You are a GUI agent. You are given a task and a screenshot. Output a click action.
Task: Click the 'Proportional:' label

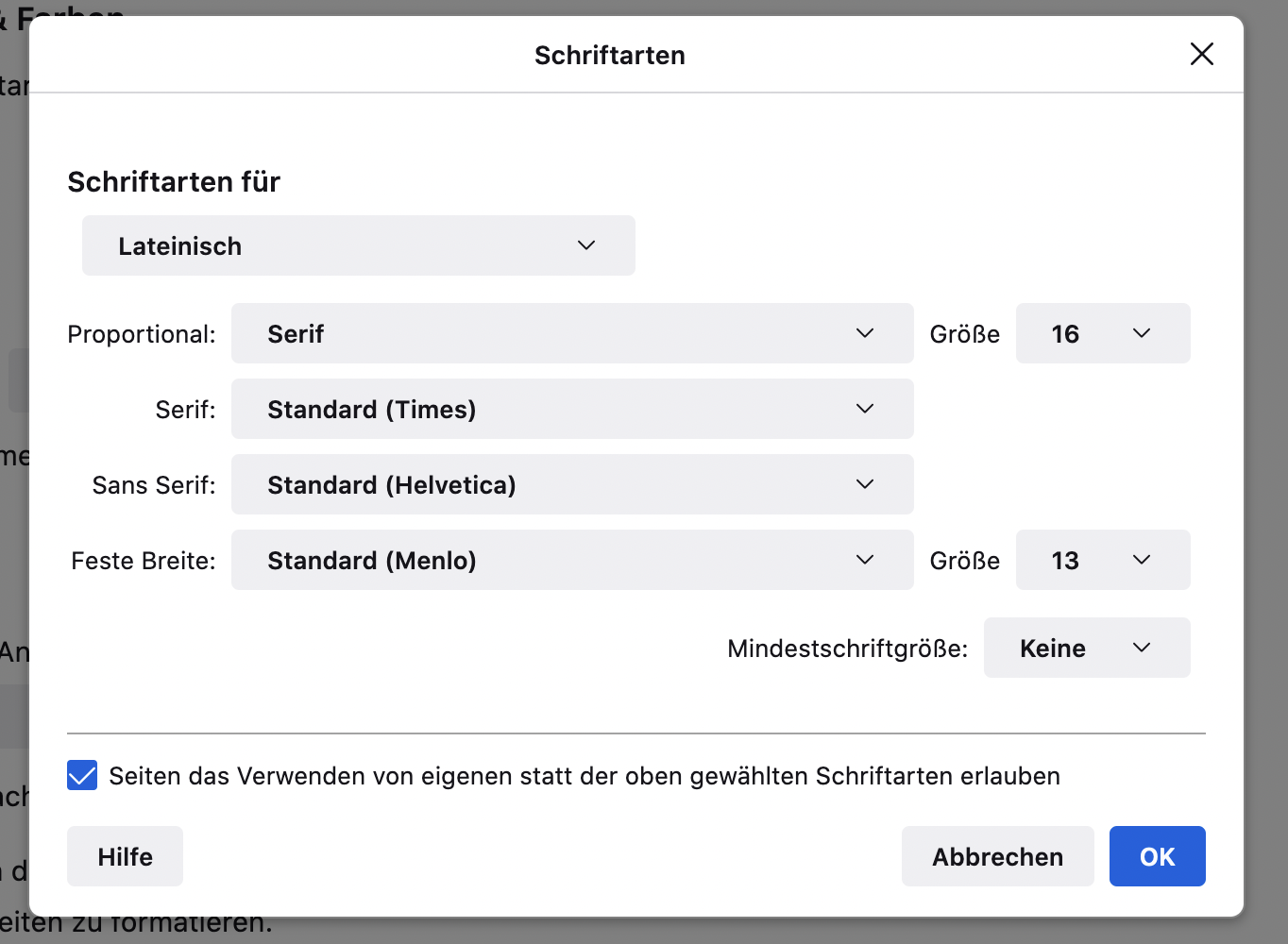click(142, 334)
